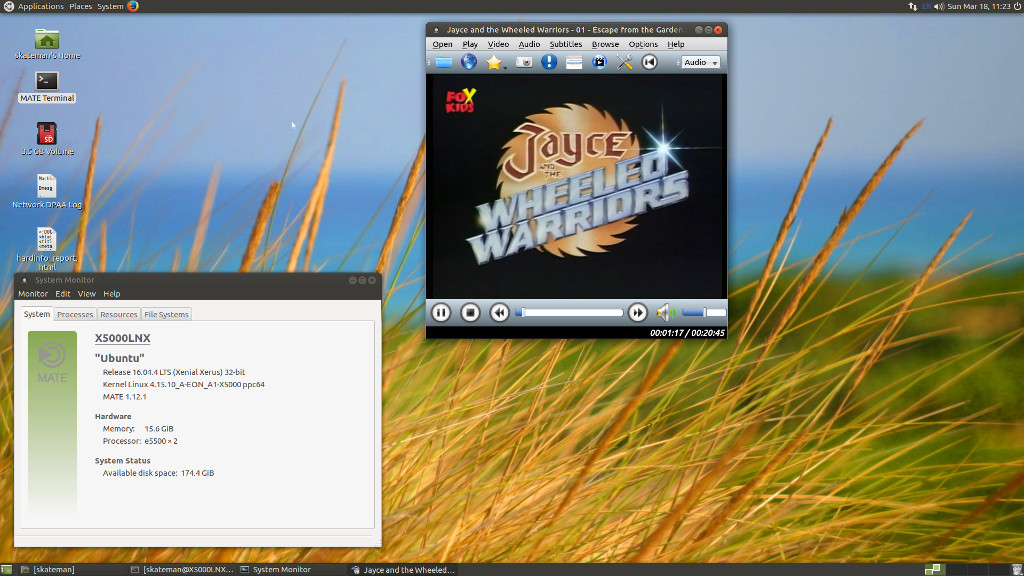
Task: Open the Help menu in System Monitor
Action: [112, 294]
